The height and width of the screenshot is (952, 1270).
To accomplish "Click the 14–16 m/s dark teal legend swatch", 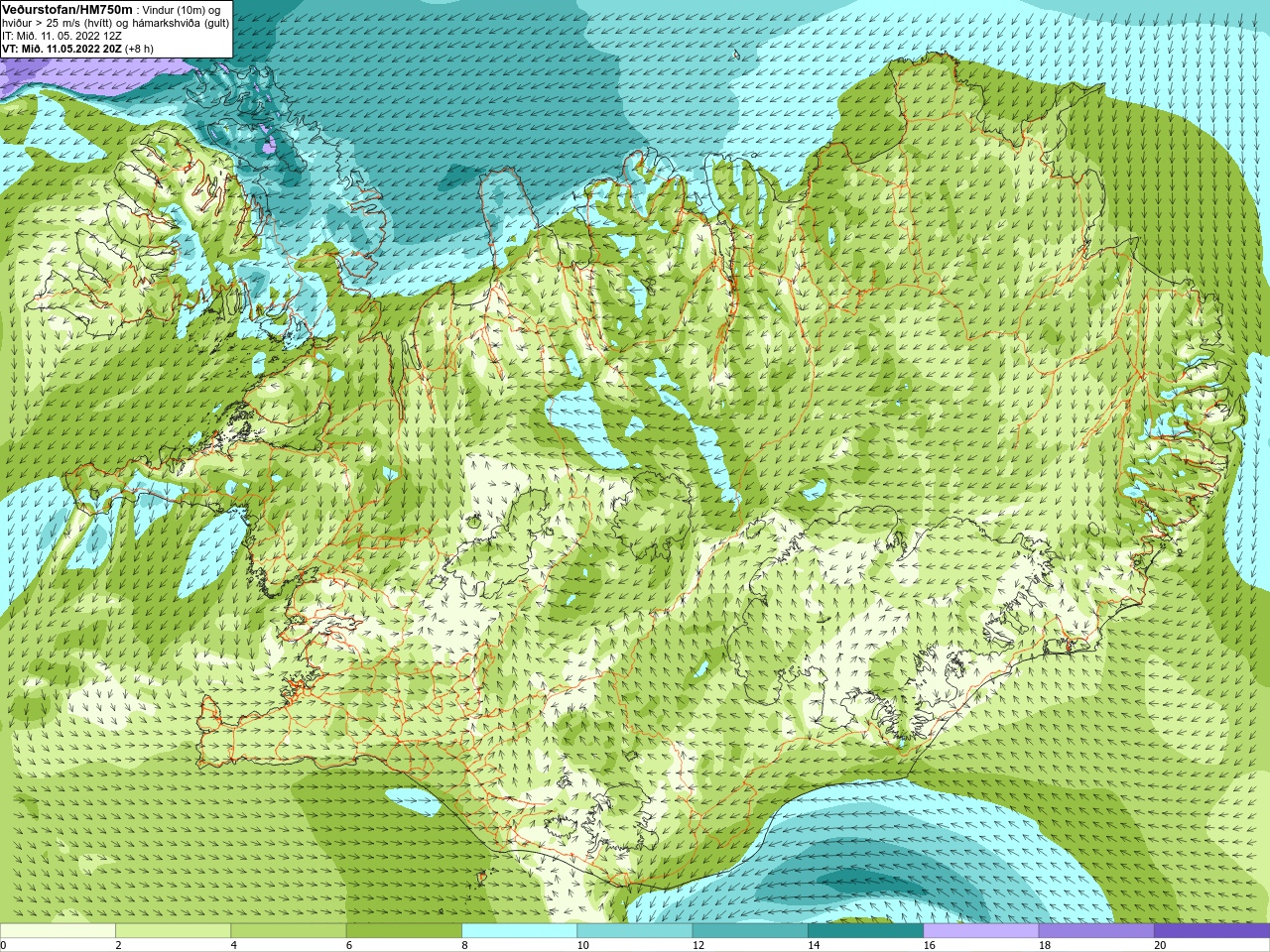I will (865, 931).
